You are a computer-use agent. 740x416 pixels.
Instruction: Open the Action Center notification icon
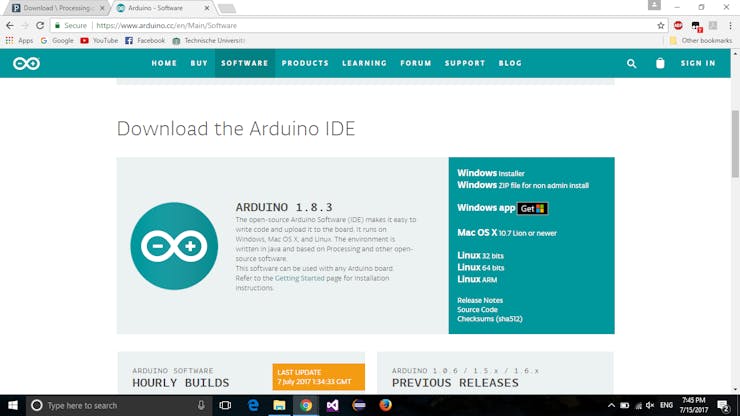(723, 405)
